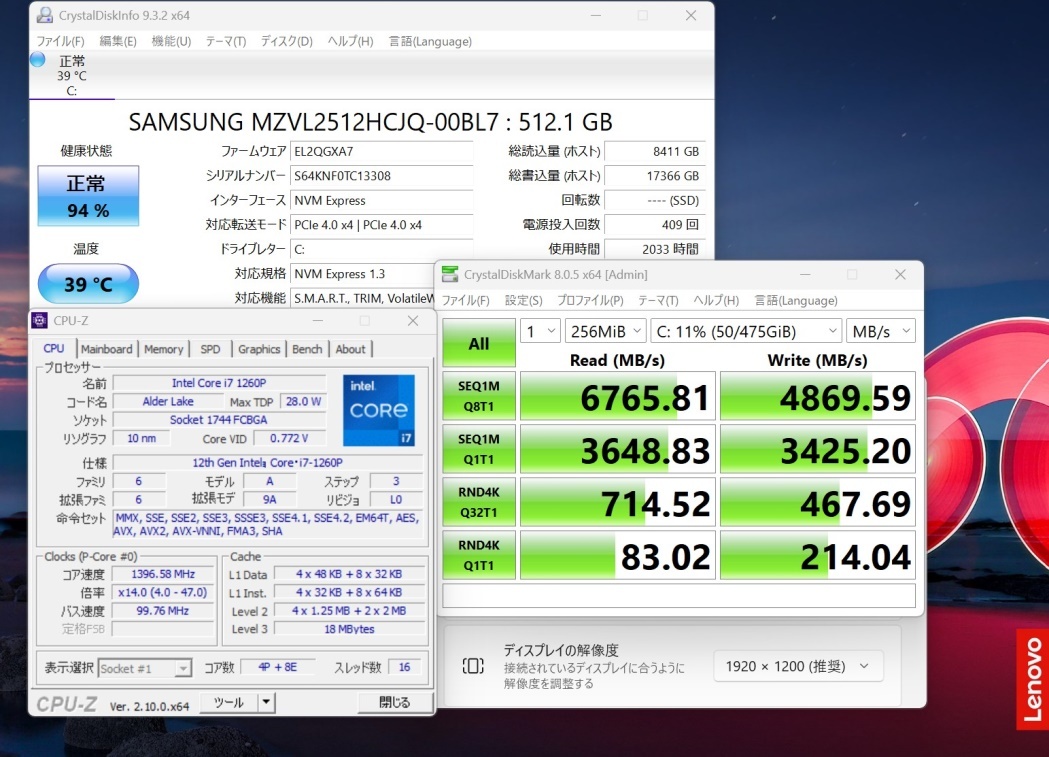Click the display resolution icon in Settings
This screenshot has height=757, width=1049.
[473, 666]
